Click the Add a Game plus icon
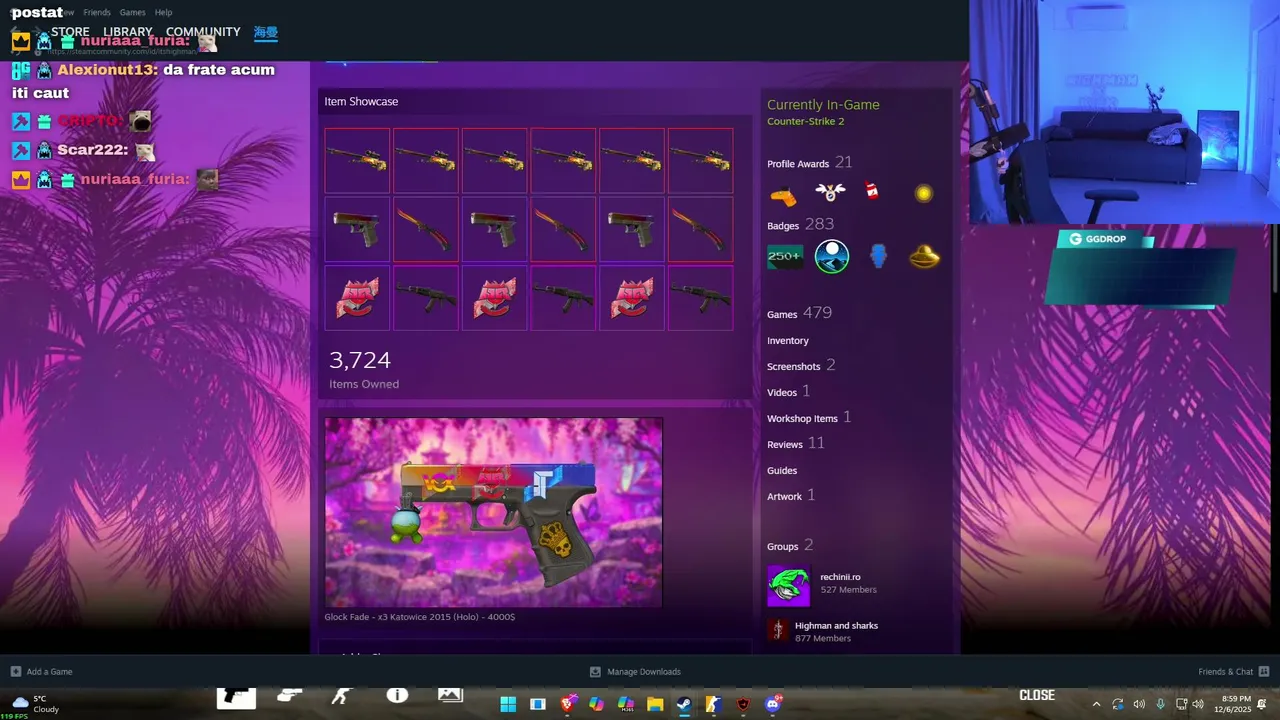1280x720 pixels. click(15, 671)
